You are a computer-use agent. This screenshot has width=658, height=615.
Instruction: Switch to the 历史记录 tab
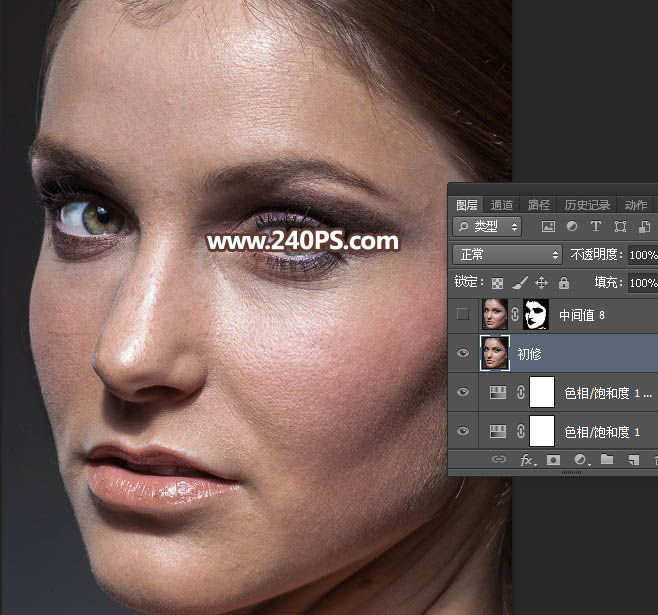coord(586,205)
